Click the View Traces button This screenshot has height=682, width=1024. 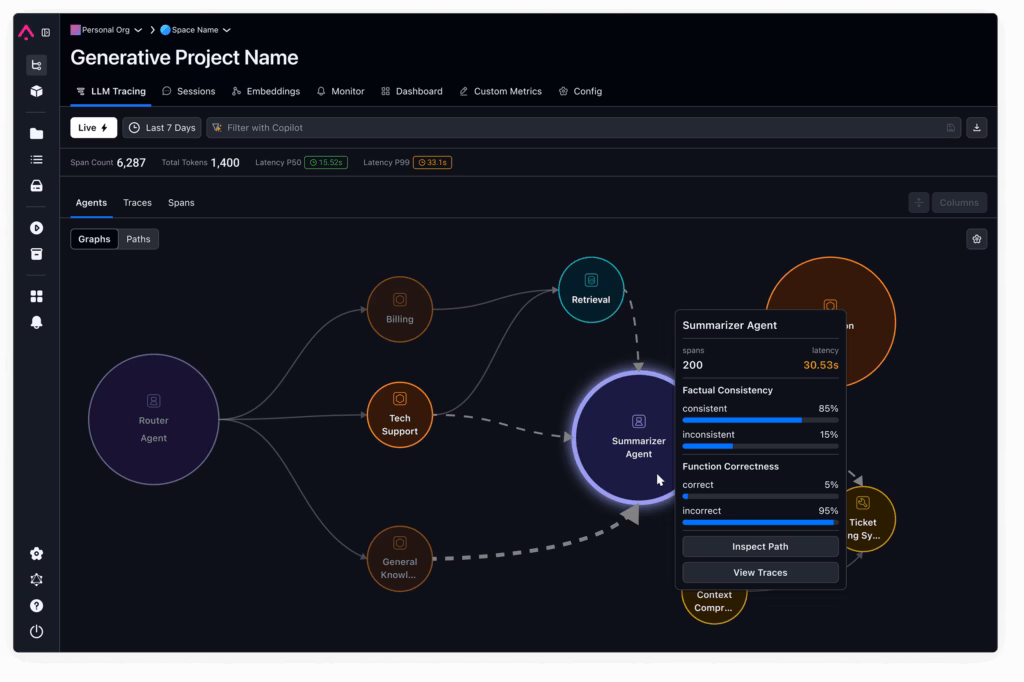(760, 573)
